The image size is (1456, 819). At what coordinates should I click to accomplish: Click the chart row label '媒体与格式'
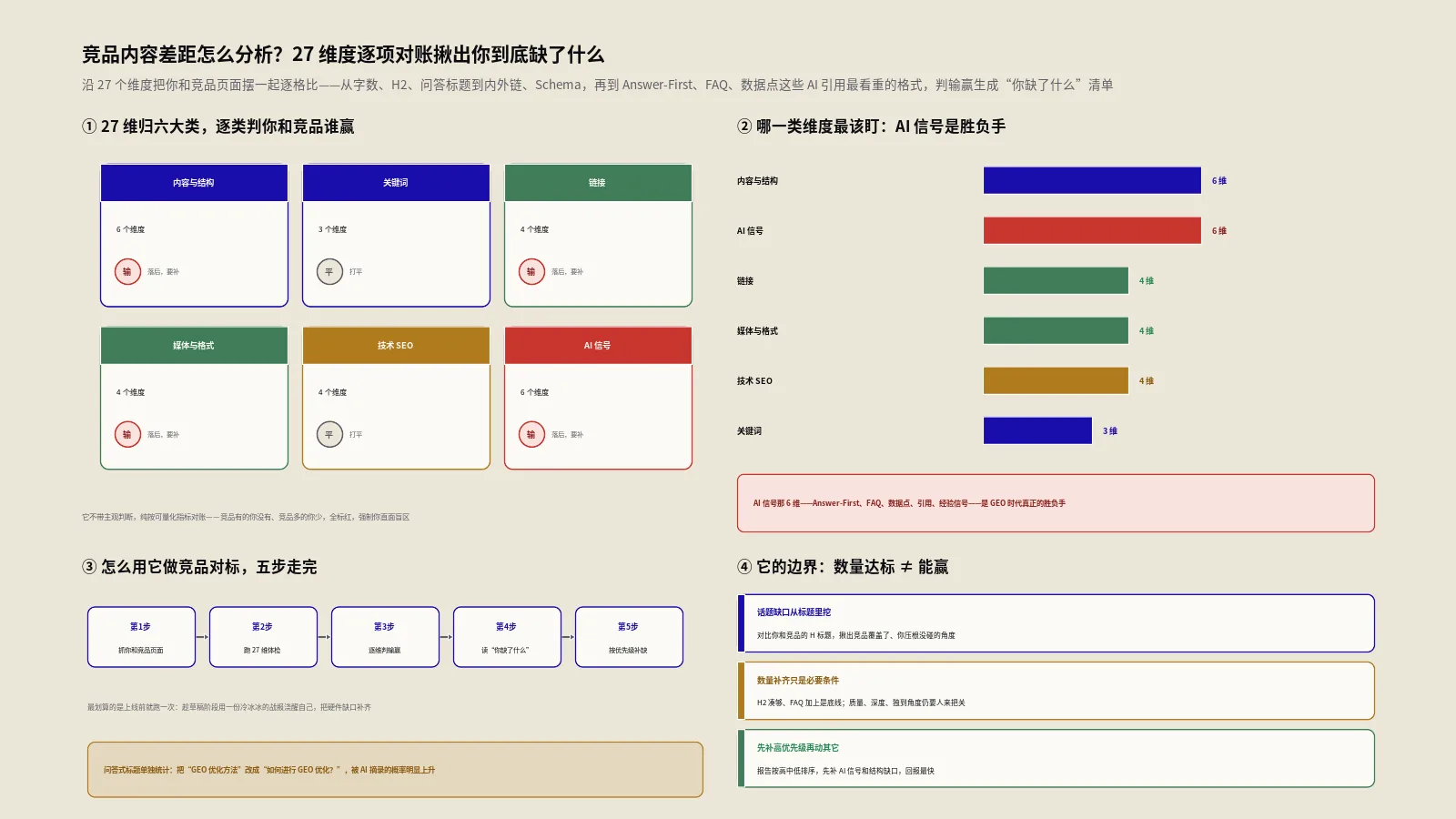[757, 331]
